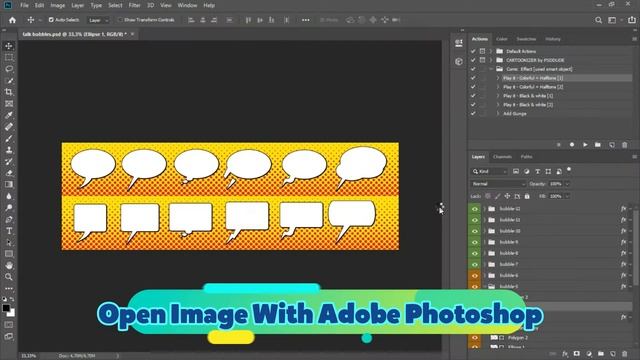Toggle the checkmark for Default Actions set
This screenshot has height=360, width=640.
(473, 51)
